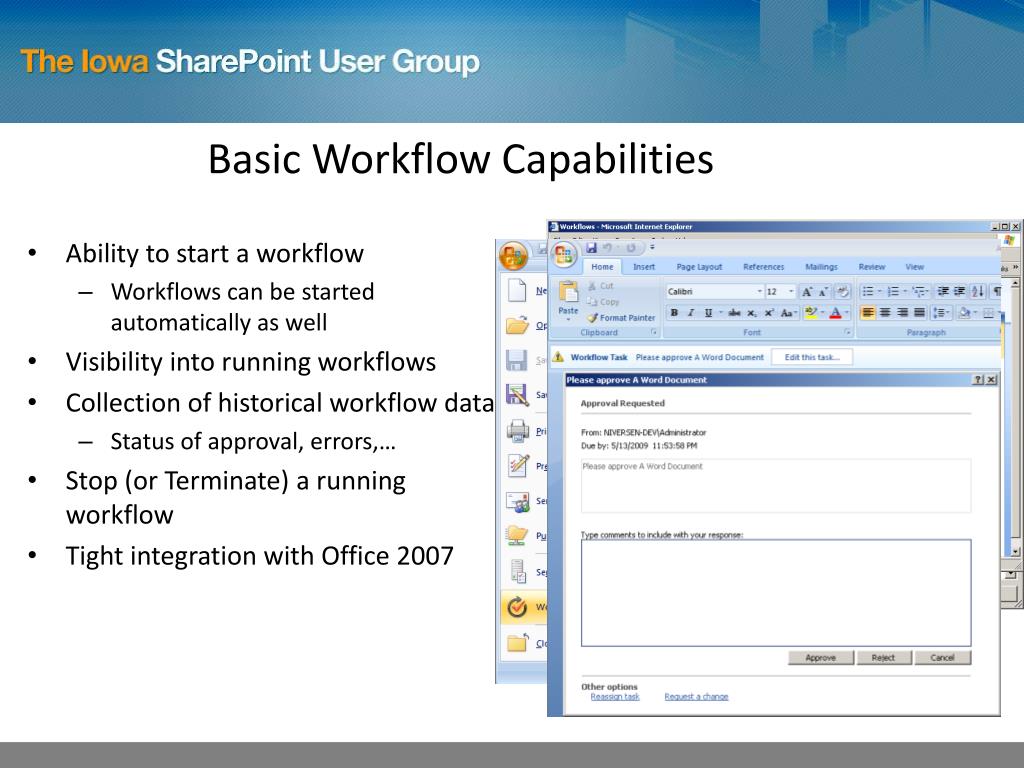Click the Clear Formatting icon
Screen dimensions: 1024x768
pyautogui.click(x=842, y=291)
